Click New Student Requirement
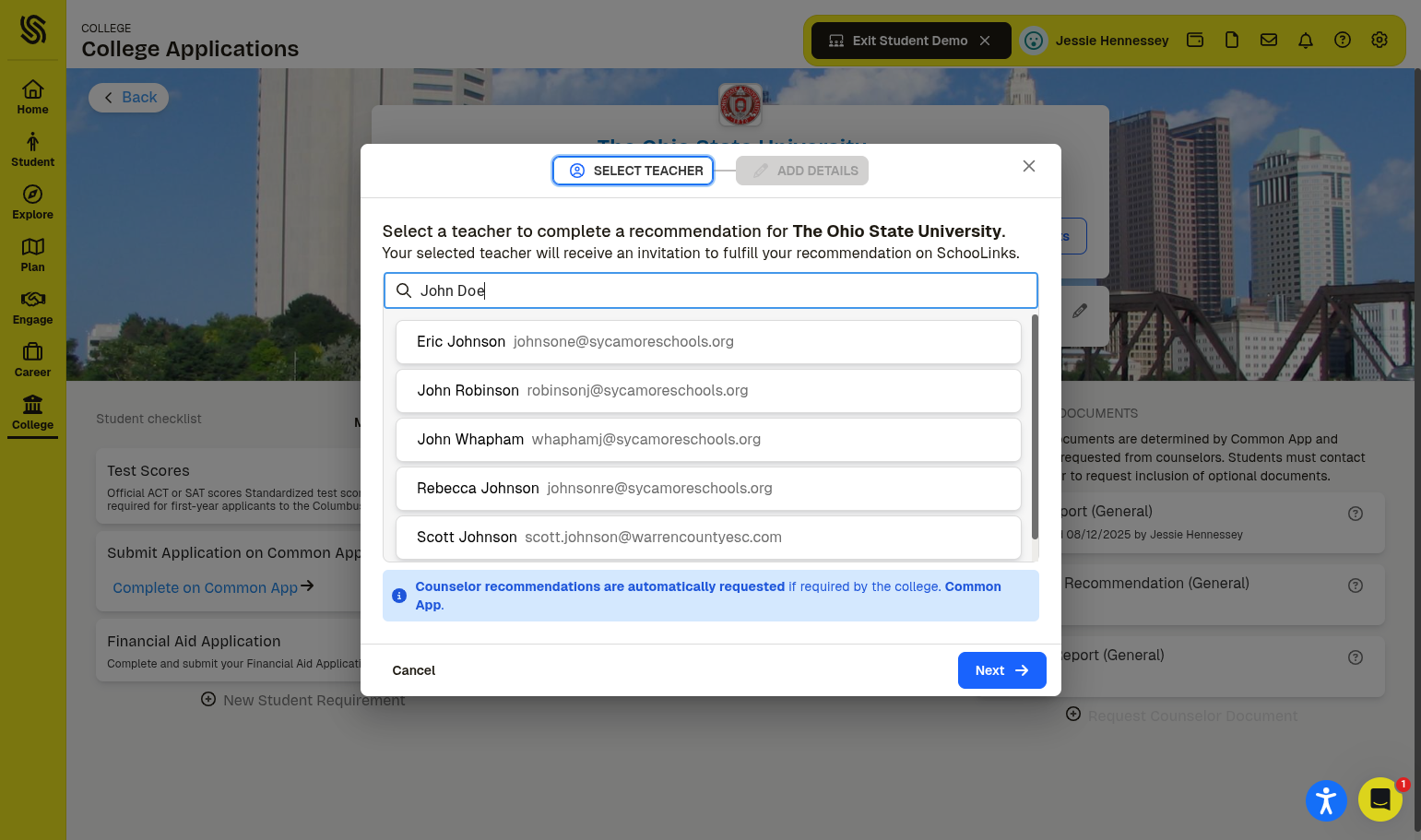 303,700
